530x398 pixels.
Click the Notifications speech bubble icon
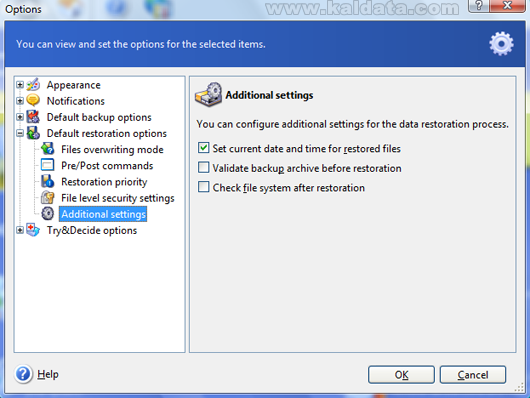click(33, 100)
